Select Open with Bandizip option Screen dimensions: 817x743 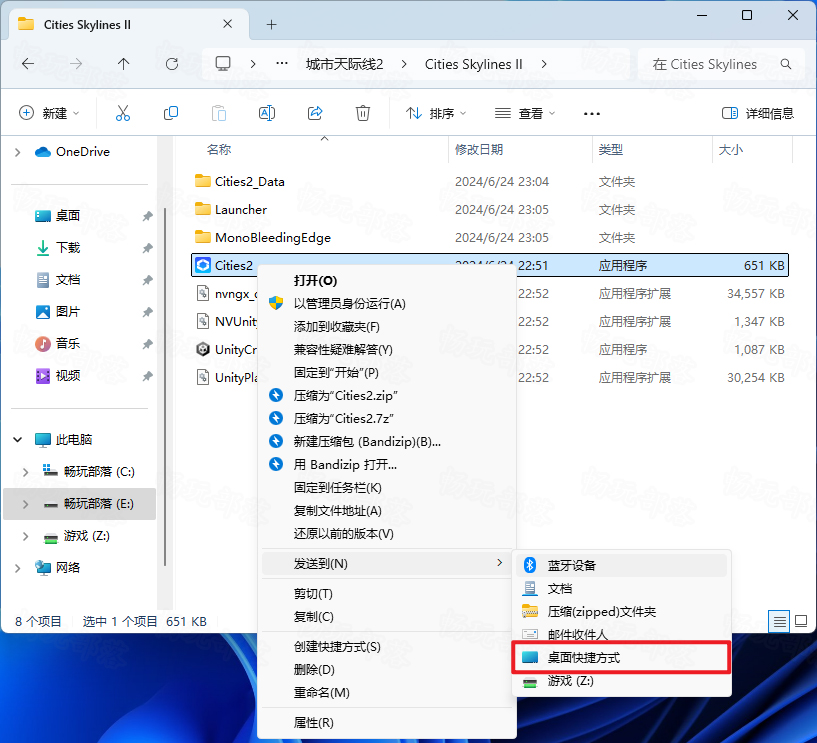pos(345,464)
